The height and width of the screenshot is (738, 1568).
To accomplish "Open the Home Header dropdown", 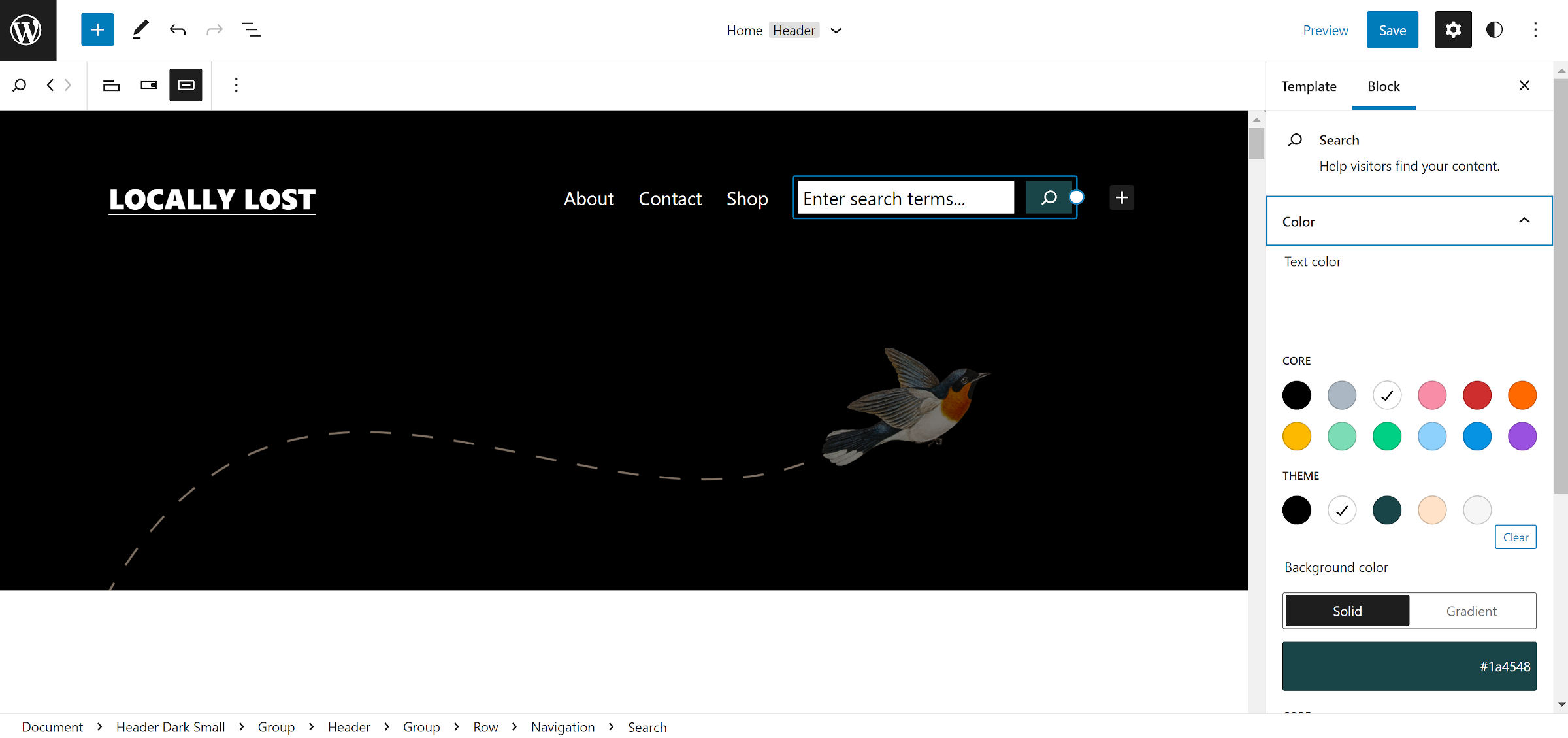I will click(x=837, y=30).
